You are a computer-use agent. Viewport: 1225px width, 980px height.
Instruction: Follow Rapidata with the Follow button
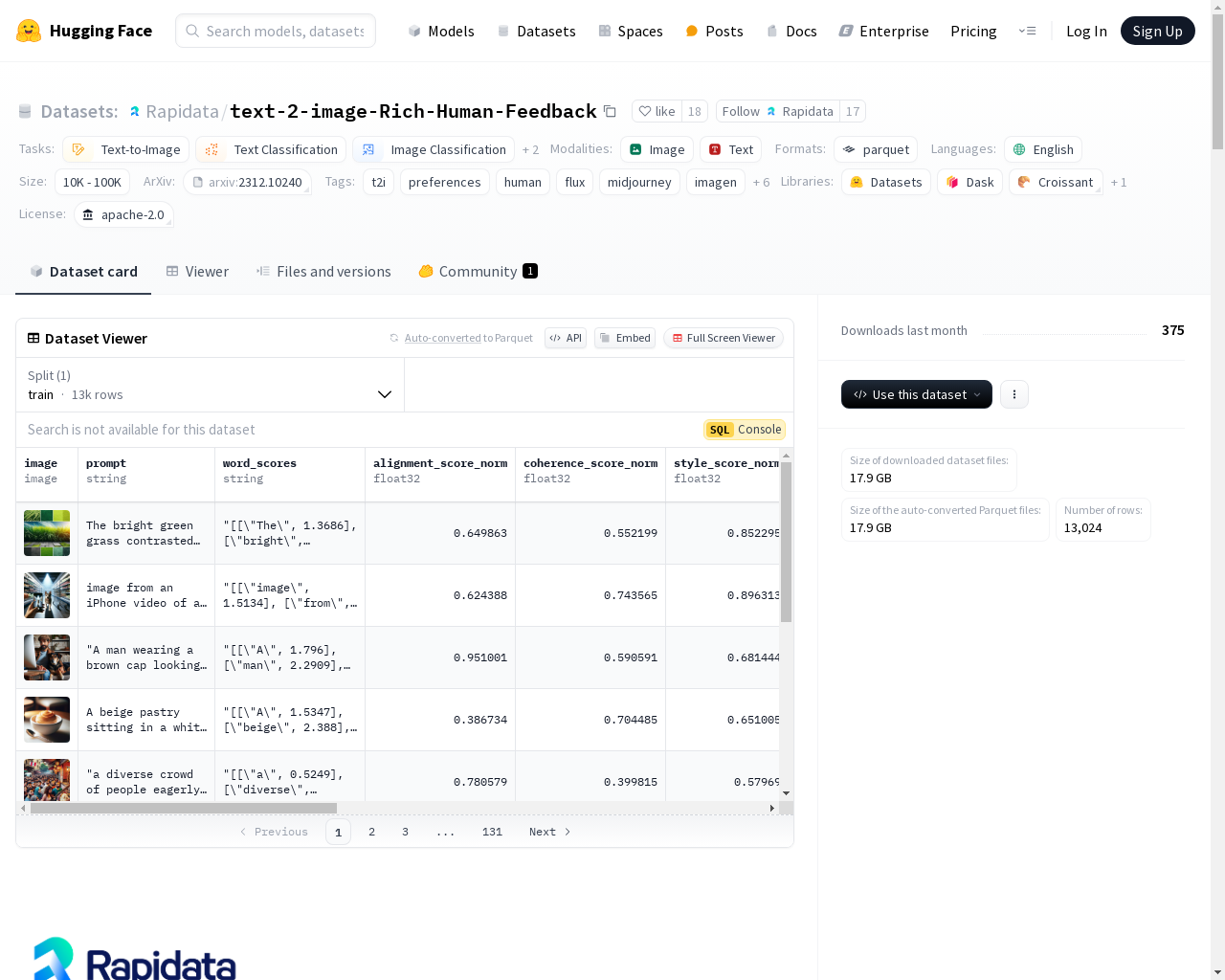click(x=778, y=111)
